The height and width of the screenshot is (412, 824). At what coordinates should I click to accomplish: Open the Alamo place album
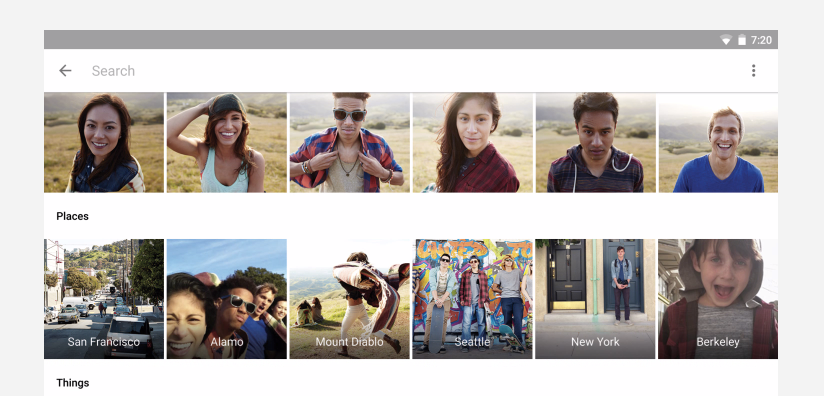(x=227, y=299)
